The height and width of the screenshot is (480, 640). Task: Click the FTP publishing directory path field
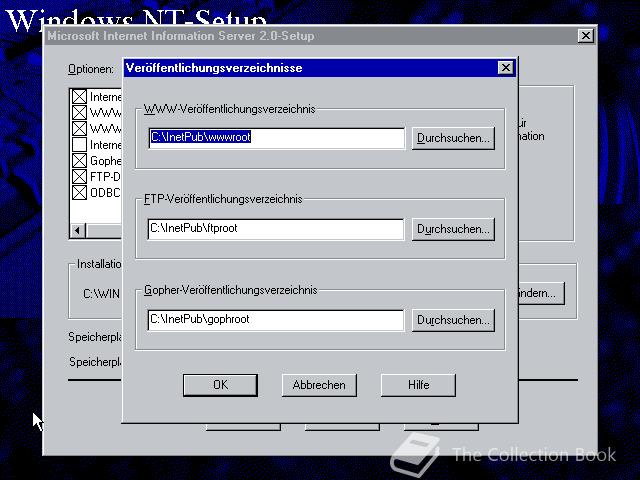click(276, 229)
